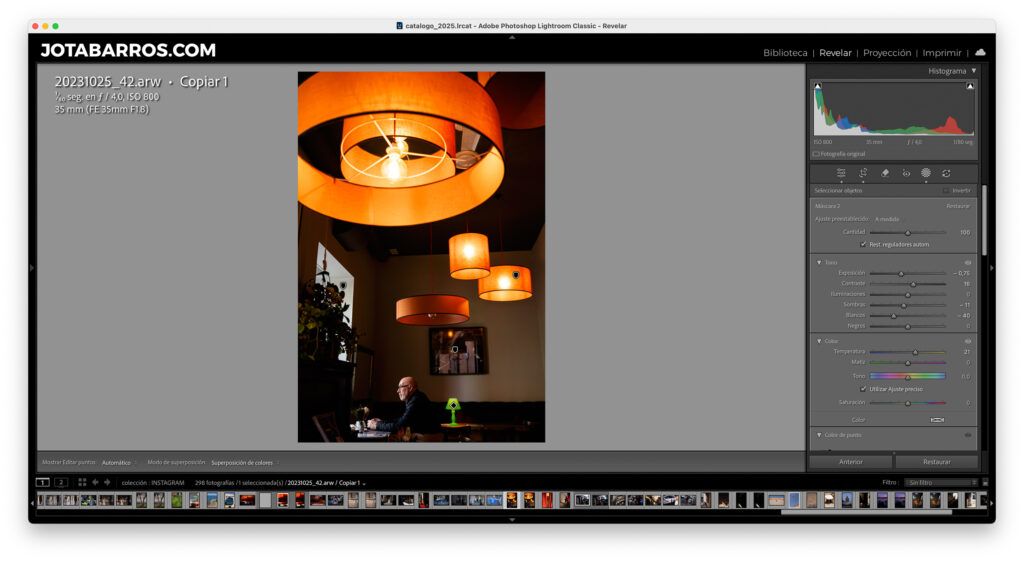The width and height of the screenshot is (1024, 561).
Task: Toggle Utilizar Ajuste preciso checkbox
Action: [863, 389]
